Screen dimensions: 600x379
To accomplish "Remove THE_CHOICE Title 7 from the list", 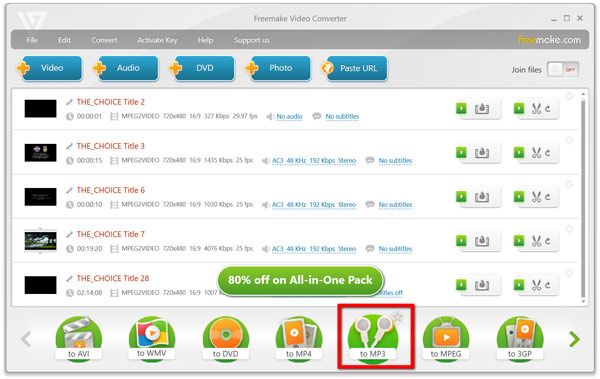I will pos(569,229).
